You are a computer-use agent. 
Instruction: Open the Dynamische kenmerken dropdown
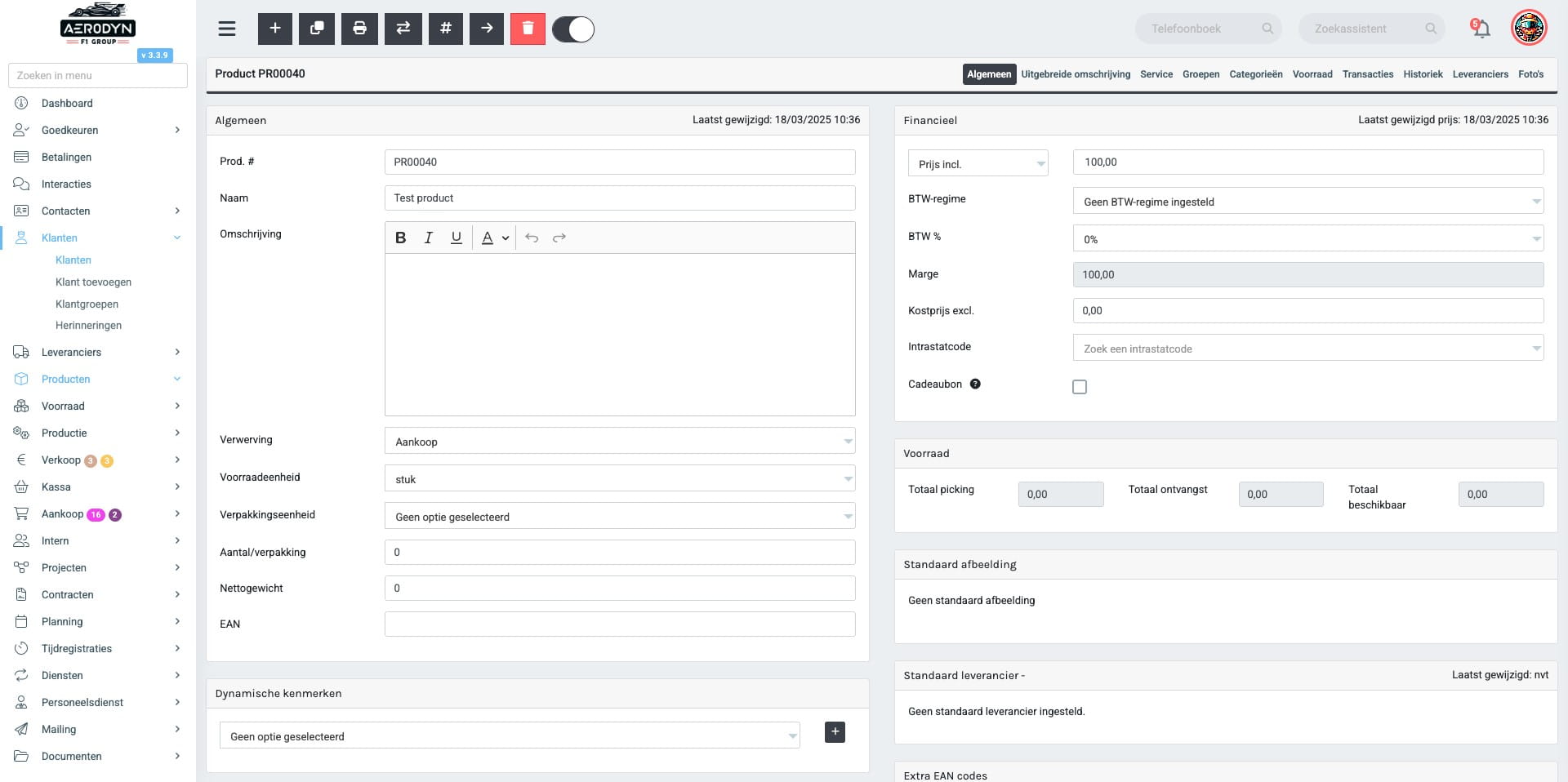tap(510, 735)
